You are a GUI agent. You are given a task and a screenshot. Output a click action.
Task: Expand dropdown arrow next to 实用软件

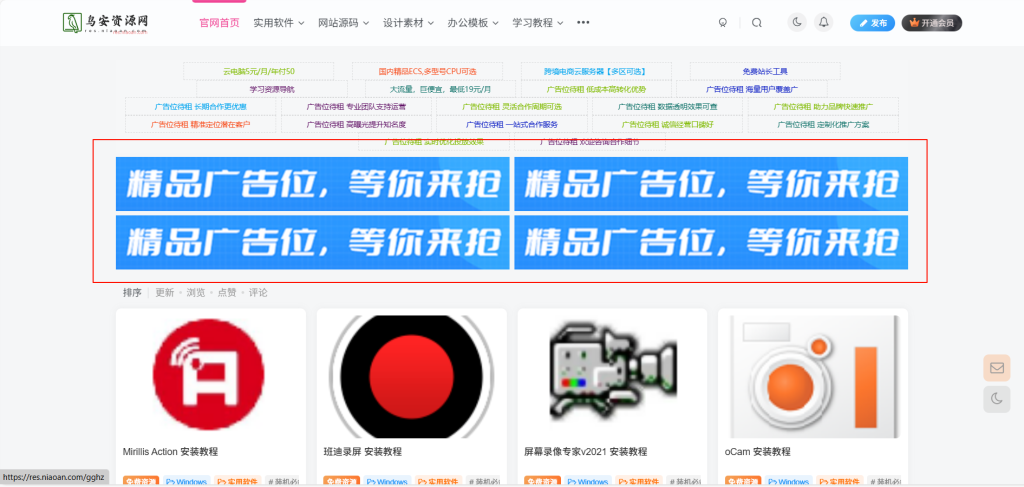(301, 23)
